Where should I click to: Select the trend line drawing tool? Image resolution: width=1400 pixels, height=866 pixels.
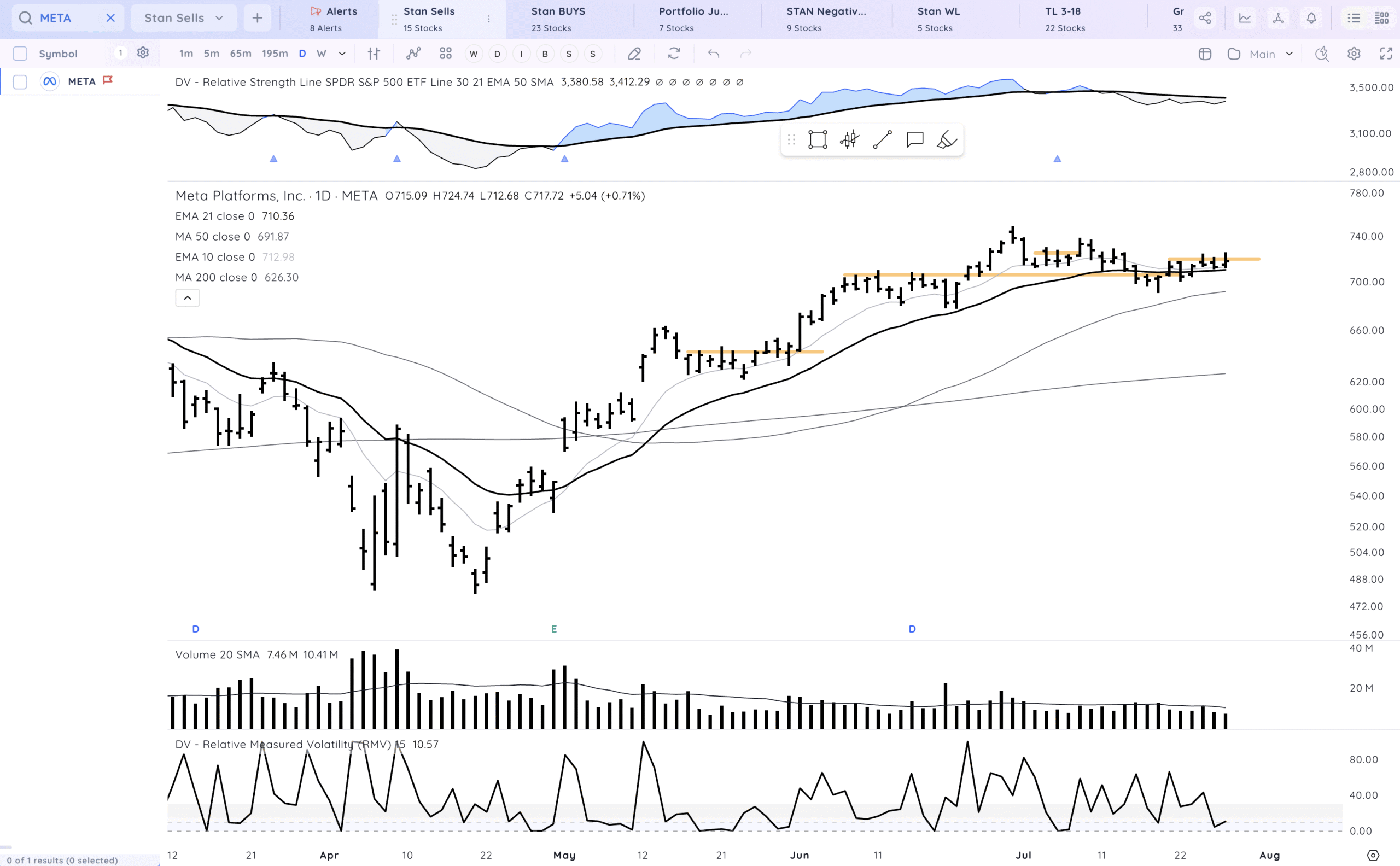882,139
